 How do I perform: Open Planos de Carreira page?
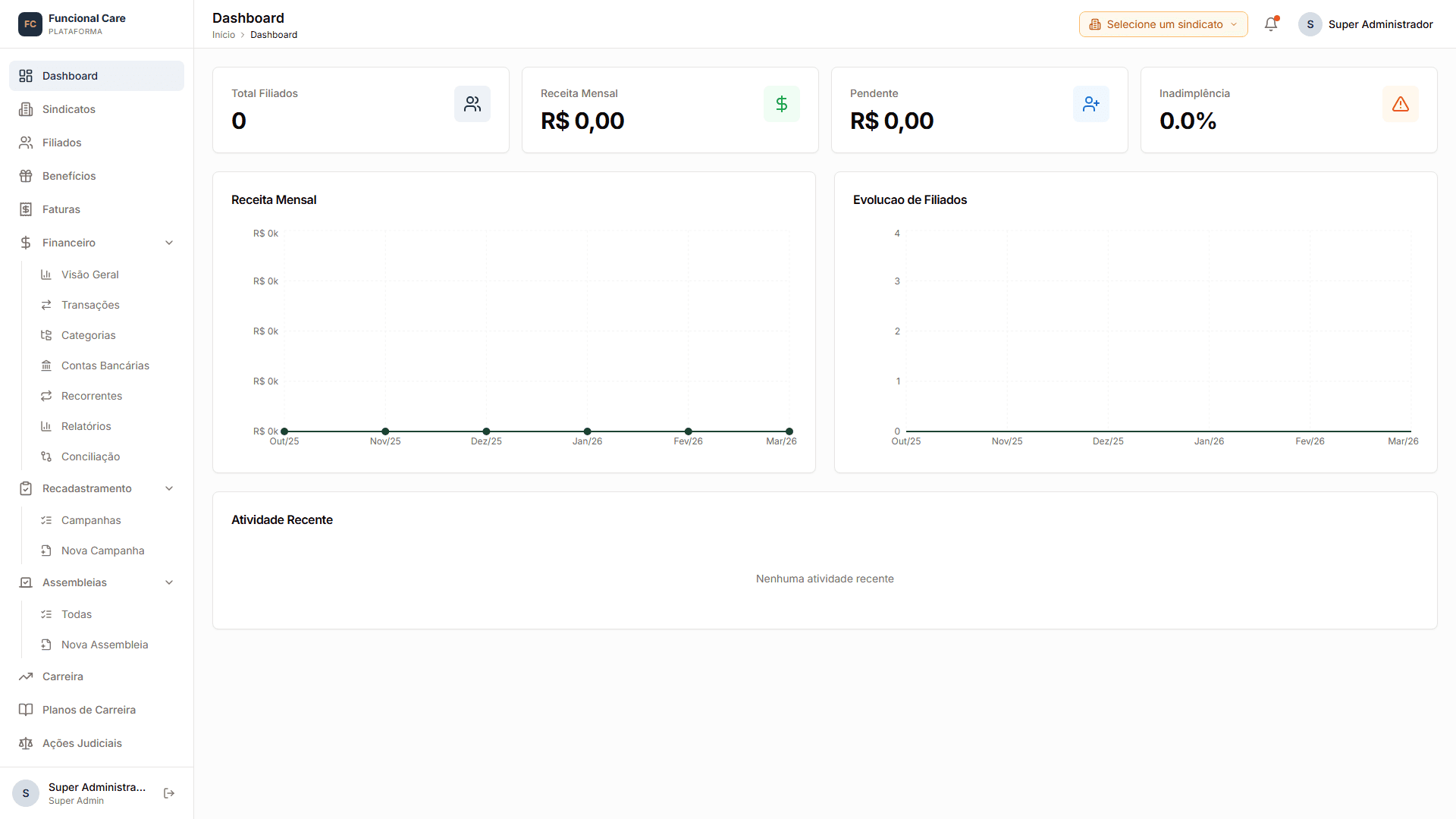[89, 710]
